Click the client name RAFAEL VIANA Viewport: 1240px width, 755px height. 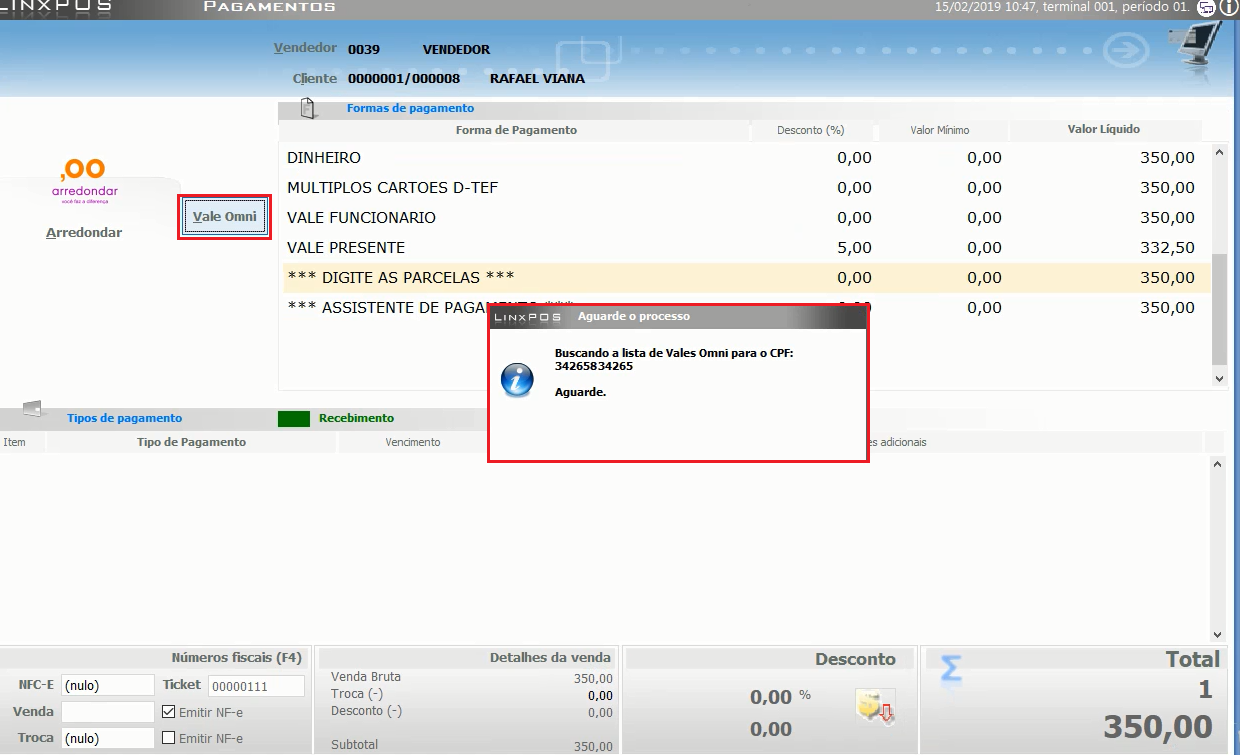537,79
